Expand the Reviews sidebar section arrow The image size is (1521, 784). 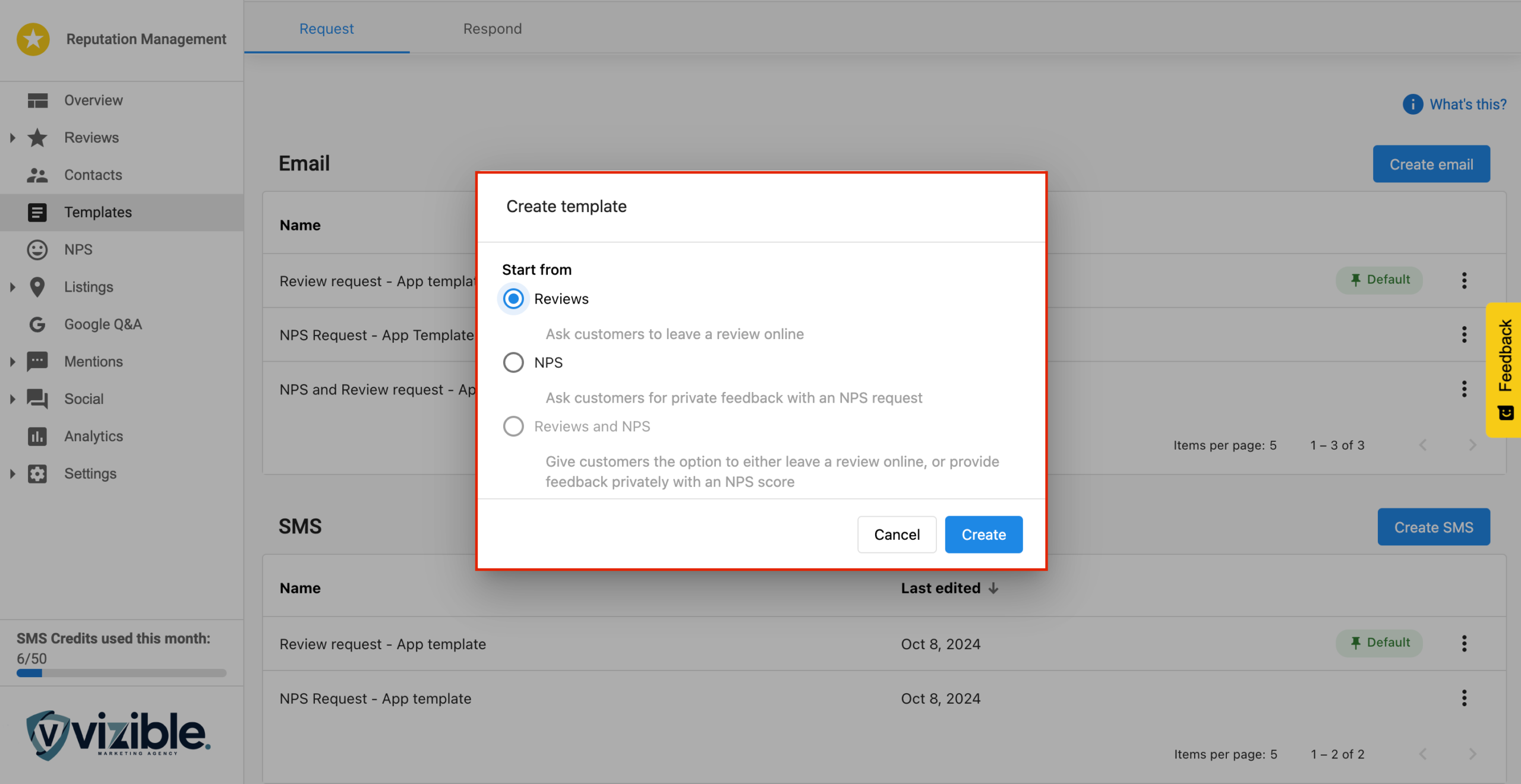pyautogui.click(x=12, y=138)
